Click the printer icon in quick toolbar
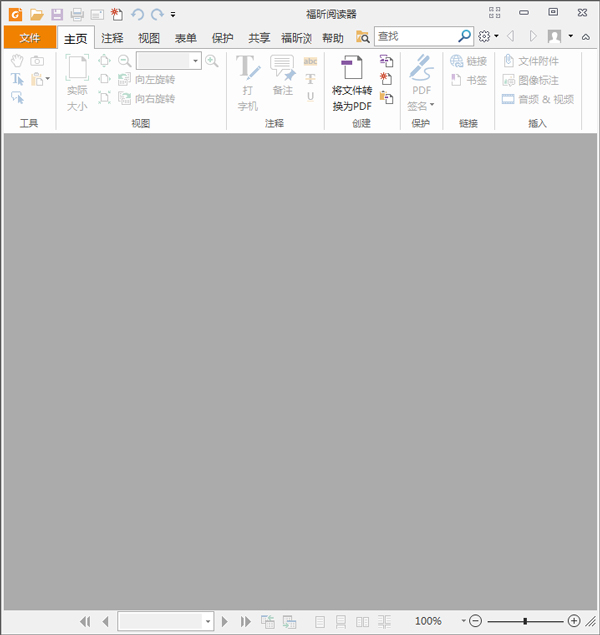Image resolution: width=600 pixels, height=635 pixels. [x=77, y=15]
